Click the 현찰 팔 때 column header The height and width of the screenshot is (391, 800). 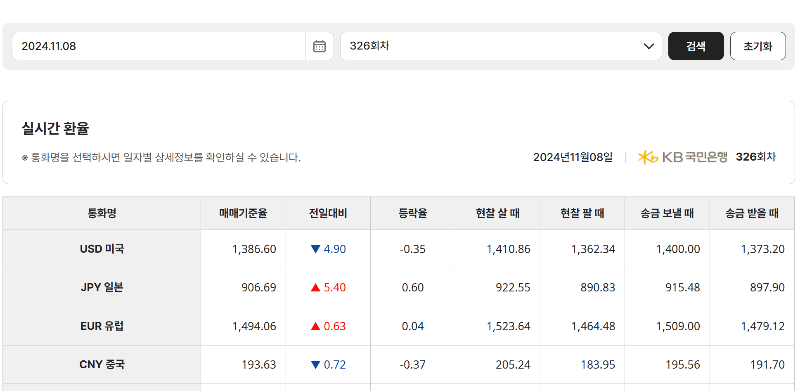pos(582,213)
